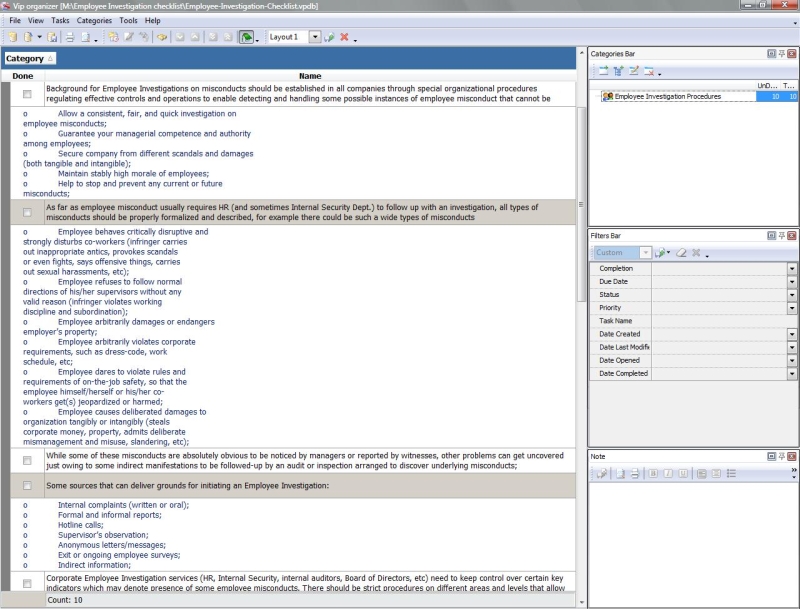Tick checkbox for 'Some sources that can deliver' task

pos(27,486)
